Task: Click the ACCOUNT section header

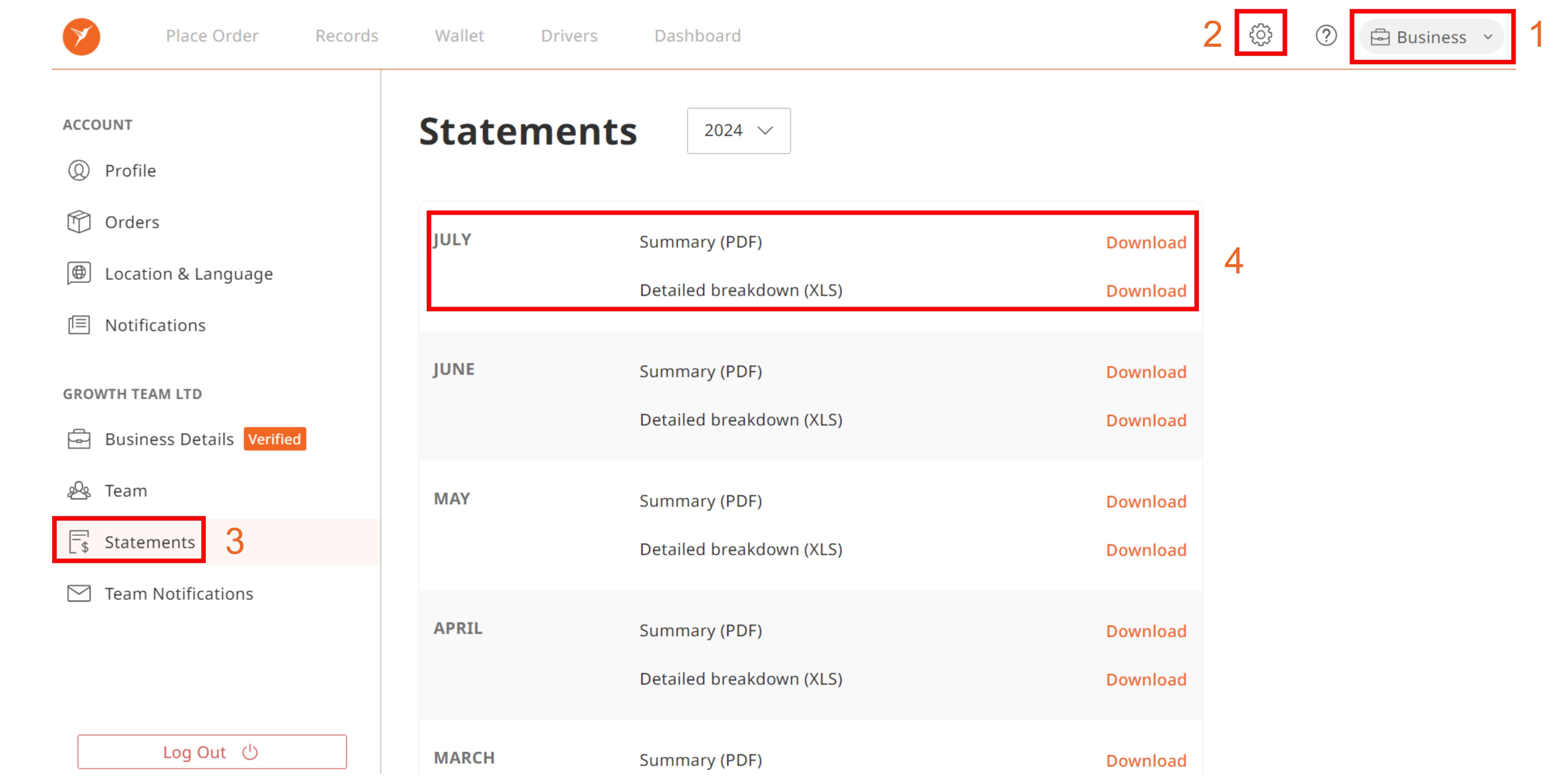Action: coord(97,125)
